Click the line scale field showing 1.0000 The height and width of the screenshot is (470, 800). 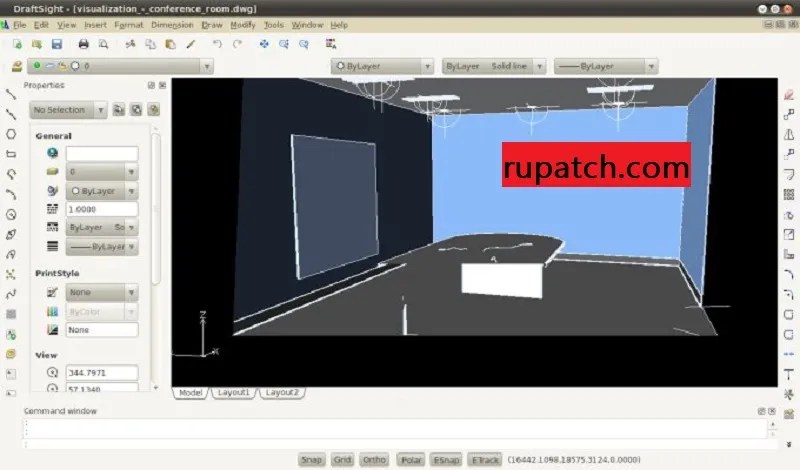(102, 209)
